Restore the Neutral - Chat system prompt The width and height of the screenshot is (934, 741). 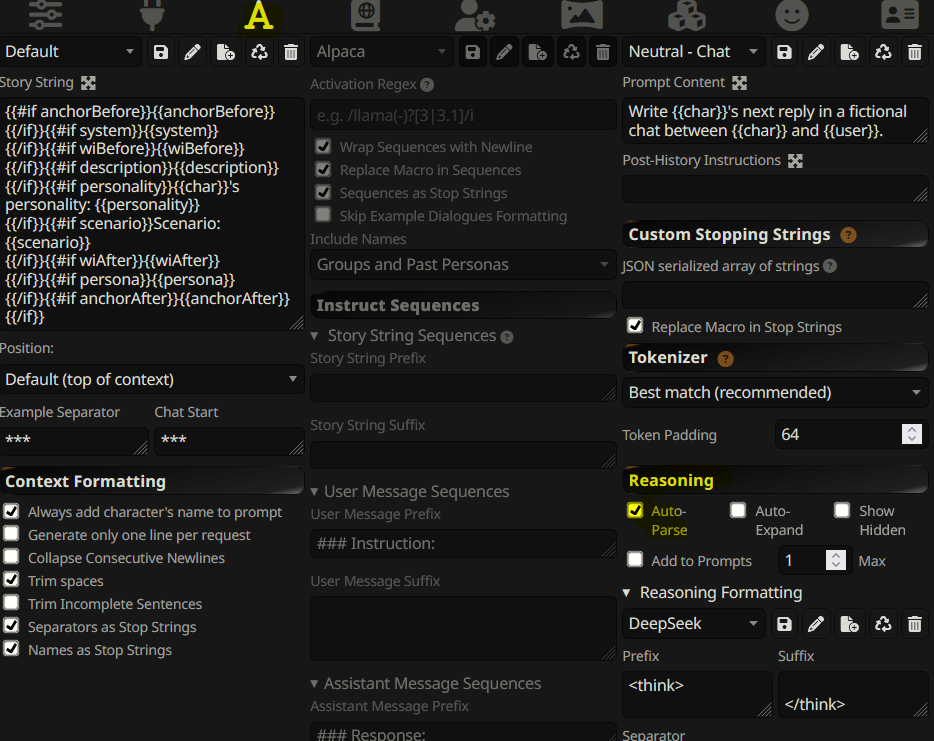[x=883, y=52]
